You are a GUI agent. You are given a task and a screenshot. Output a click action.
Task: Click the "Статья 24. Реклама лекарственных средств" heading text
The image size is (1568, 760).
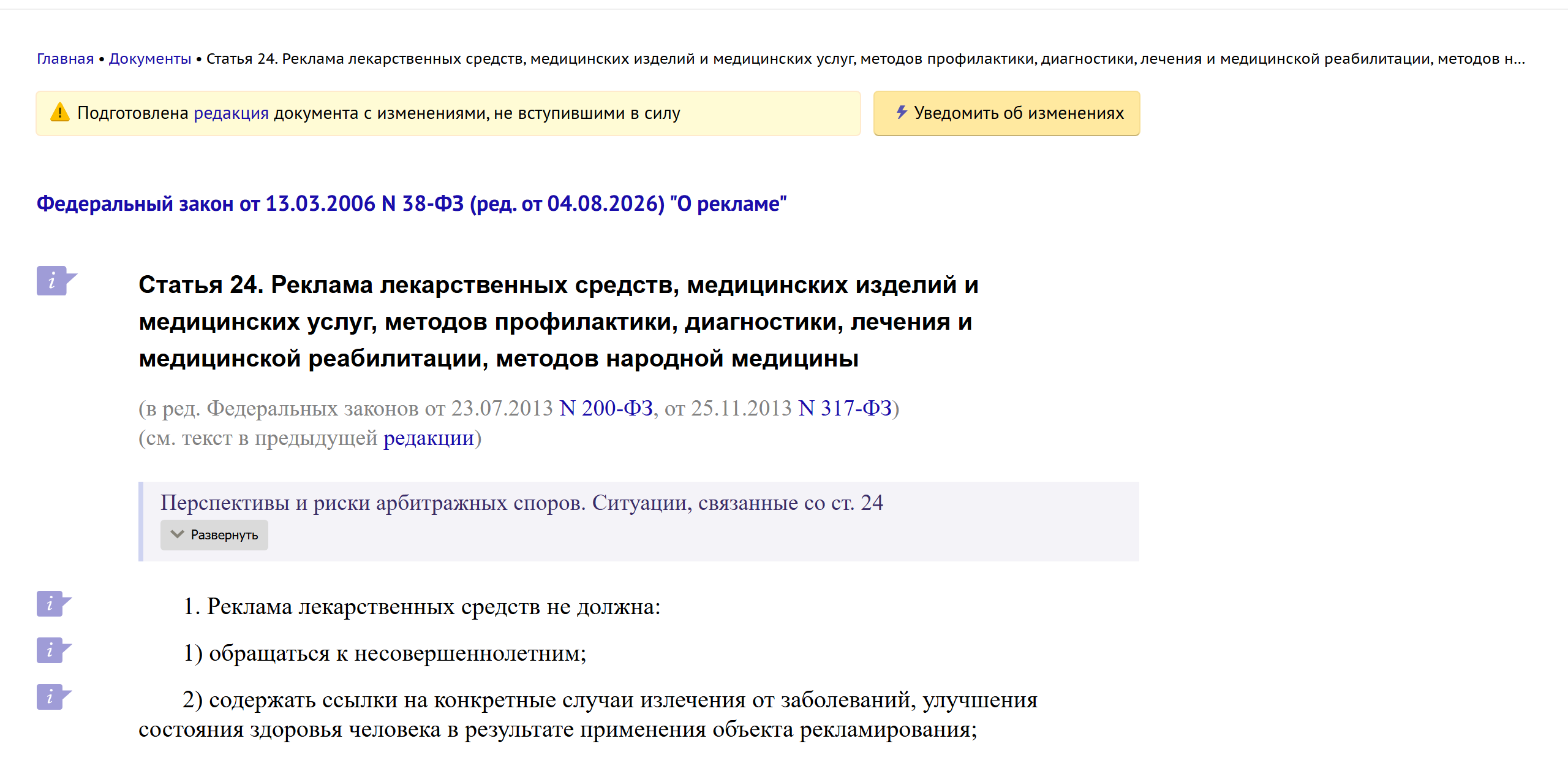click(x=559, y=322)
